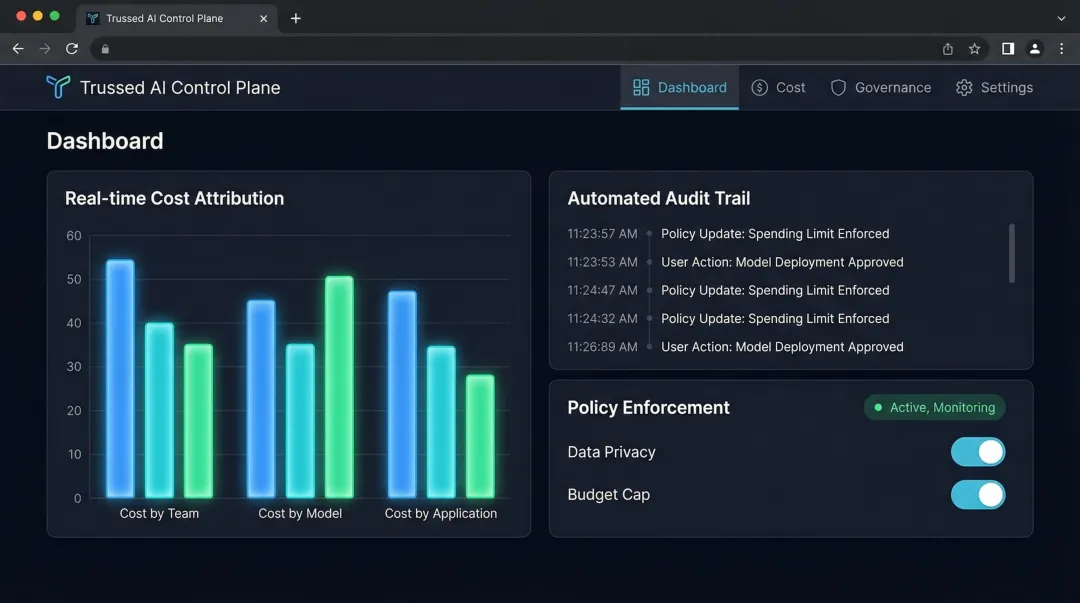Screen dimensions: 1080x603
Task: Open the browser share icon
Action: [x=946, y=48]
